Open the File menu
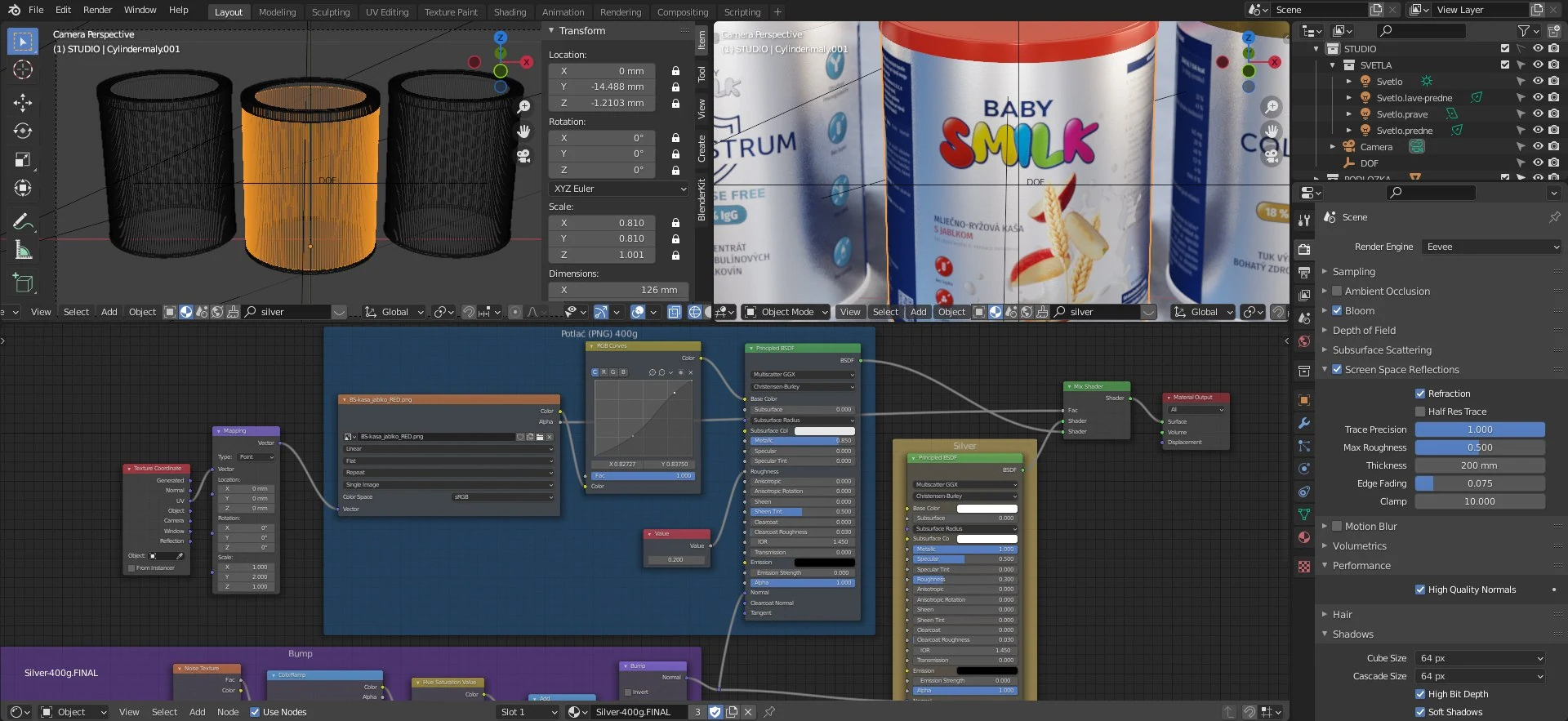1568x721 pixels. [36, 10]
